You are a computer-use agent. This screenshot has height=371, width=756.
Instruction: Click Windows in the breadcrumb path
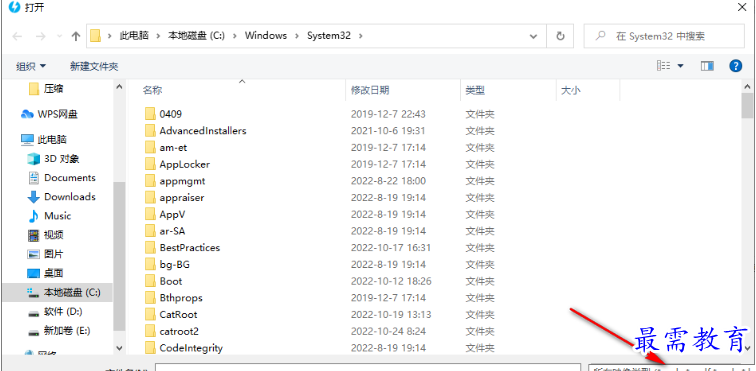266,36
